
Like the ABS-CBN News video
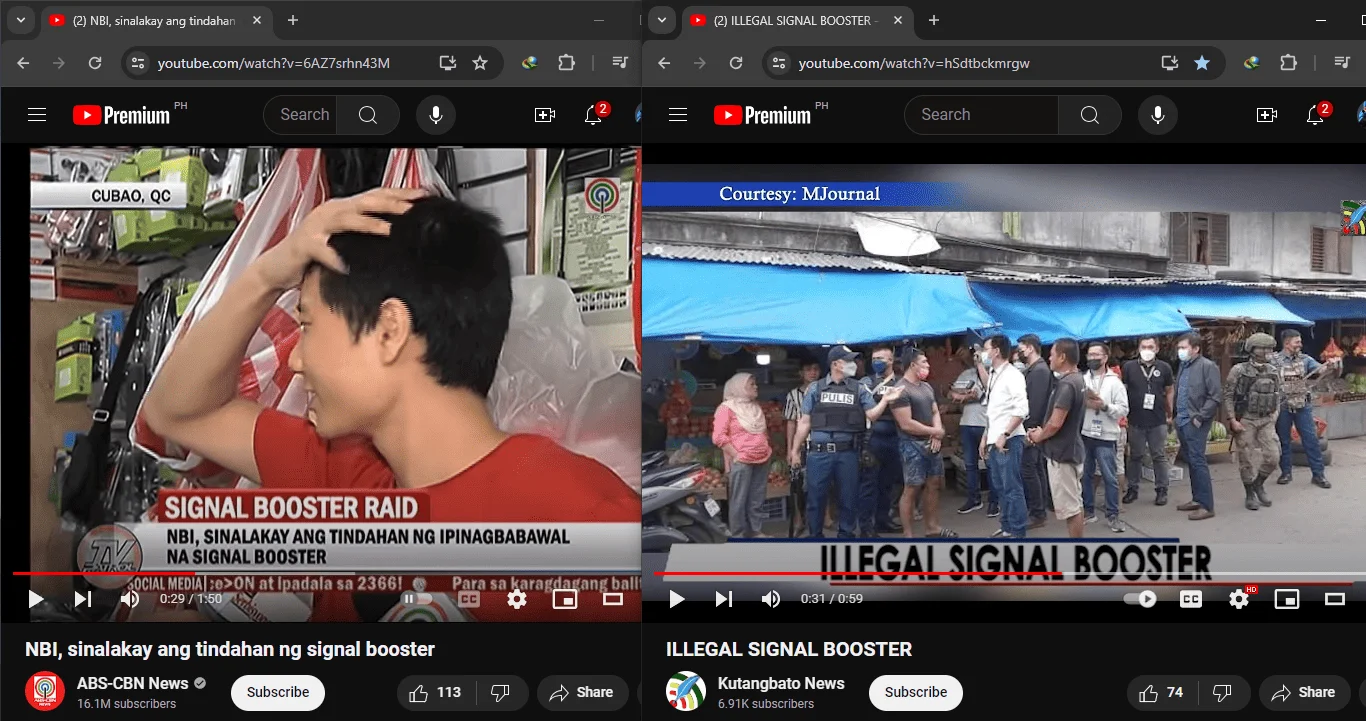(x=436, y=692)
